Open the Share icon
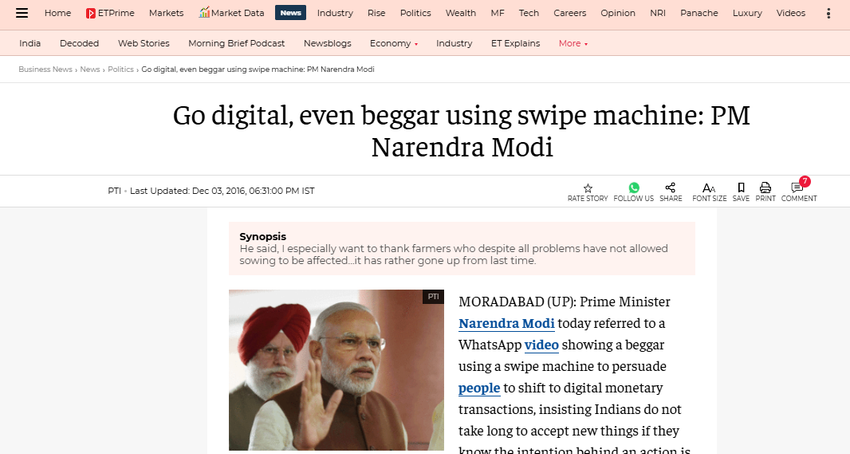Viewport: 850px width, 454px height. click(671, 188)
